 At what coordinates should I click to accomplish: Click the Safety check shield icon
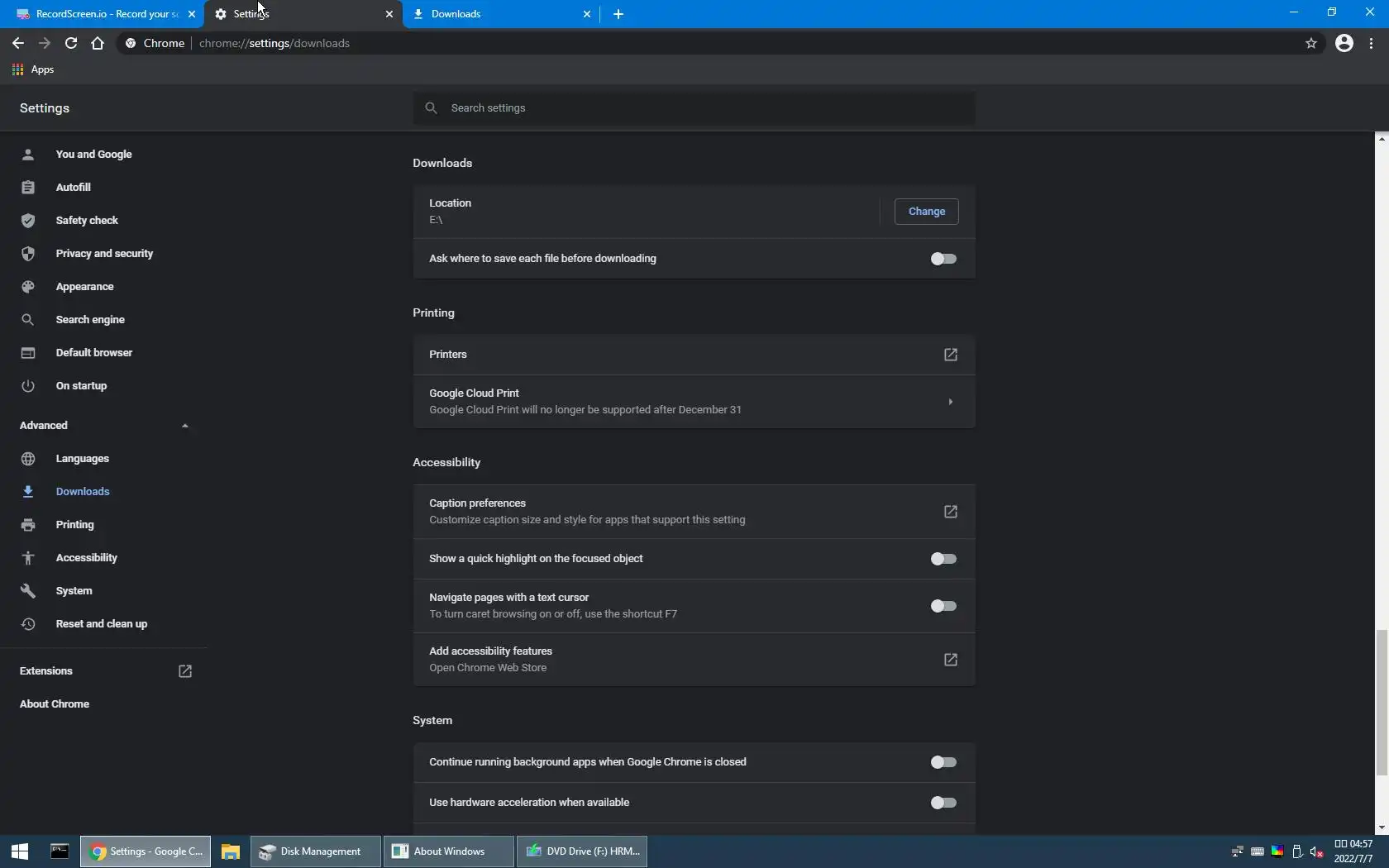[x=28, y=221]
